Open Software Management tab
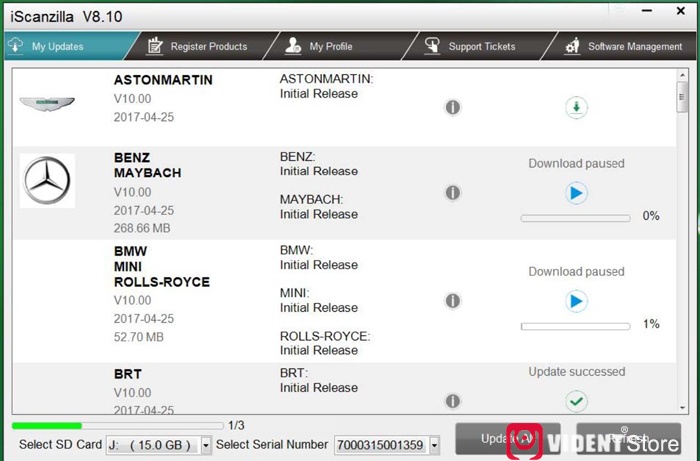700x461 pixels. coord(623,46)
